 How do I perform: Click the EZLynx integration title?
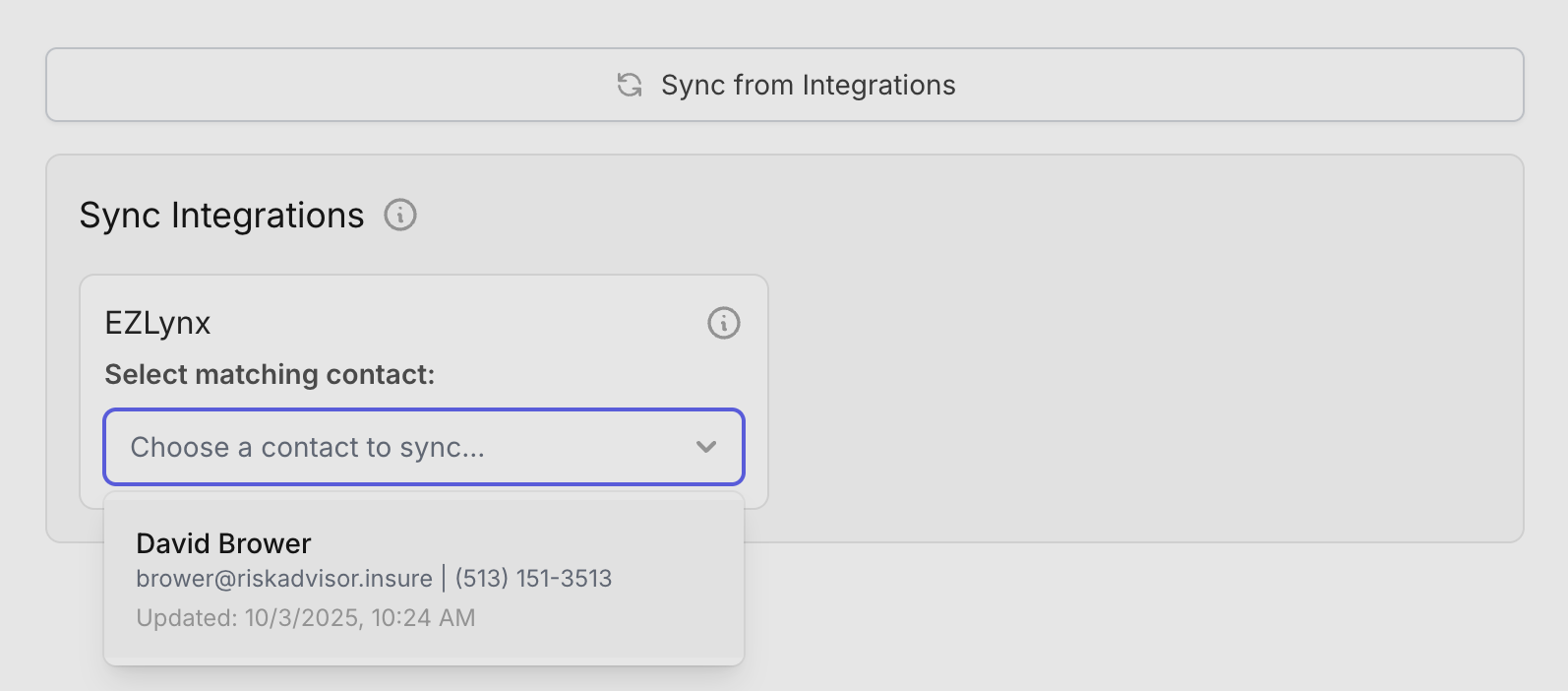157,324
